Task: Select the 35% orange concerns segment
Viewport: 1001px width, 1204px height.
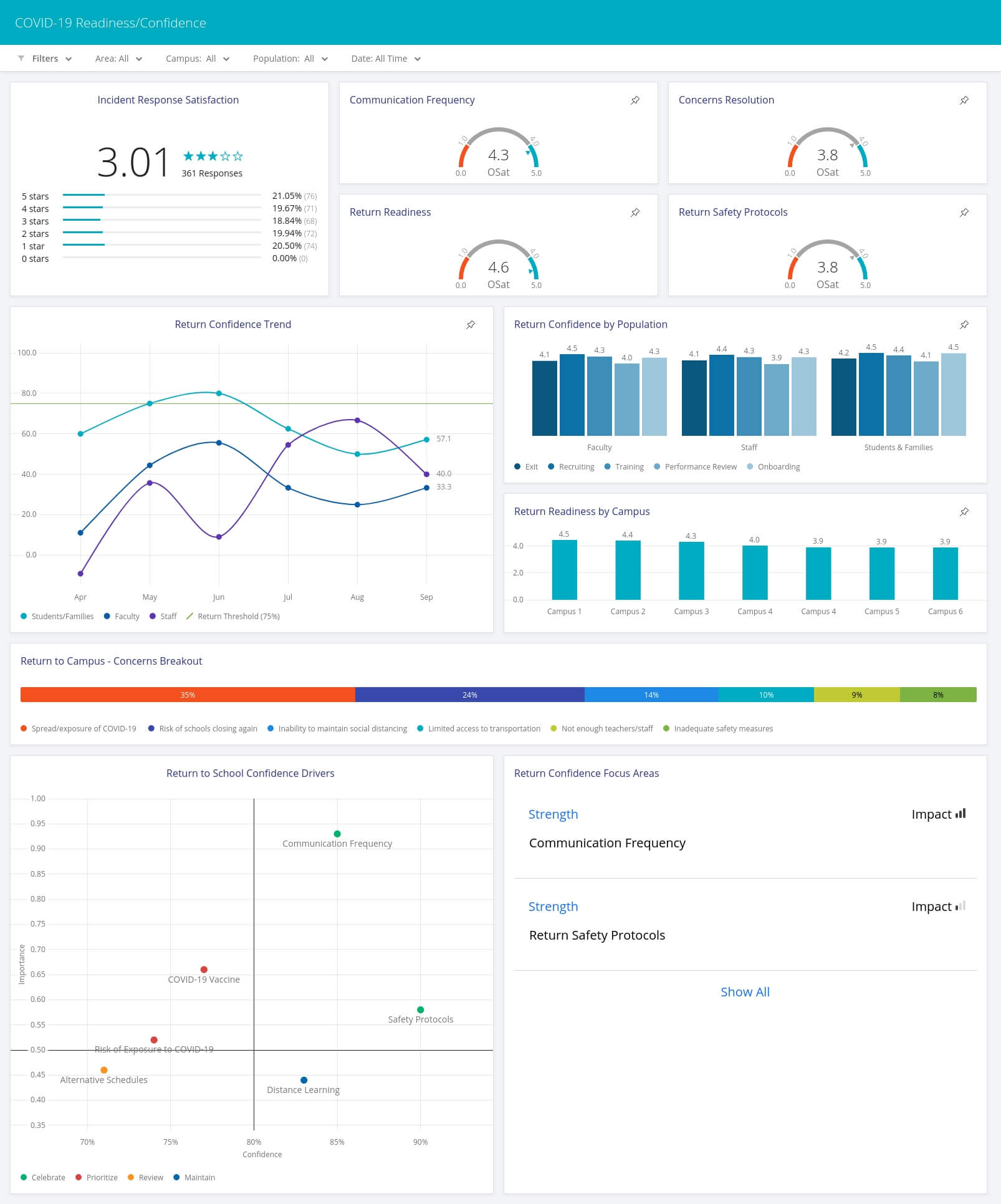Action: tap(188, 695)
